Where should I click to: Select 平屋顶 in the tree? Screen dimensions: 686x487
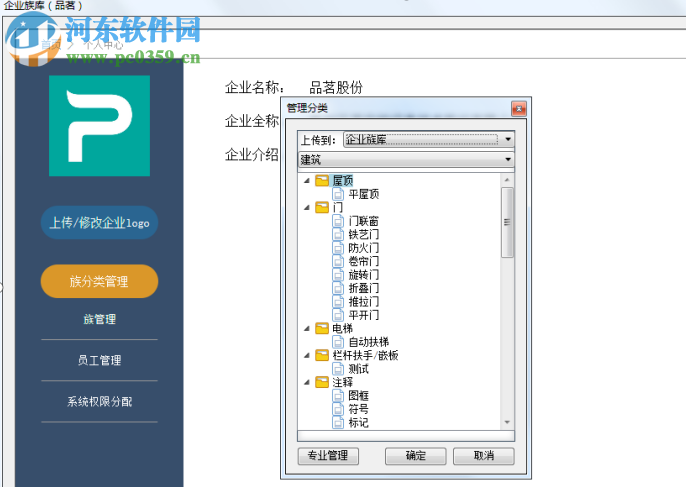click(x=364, y=194)
